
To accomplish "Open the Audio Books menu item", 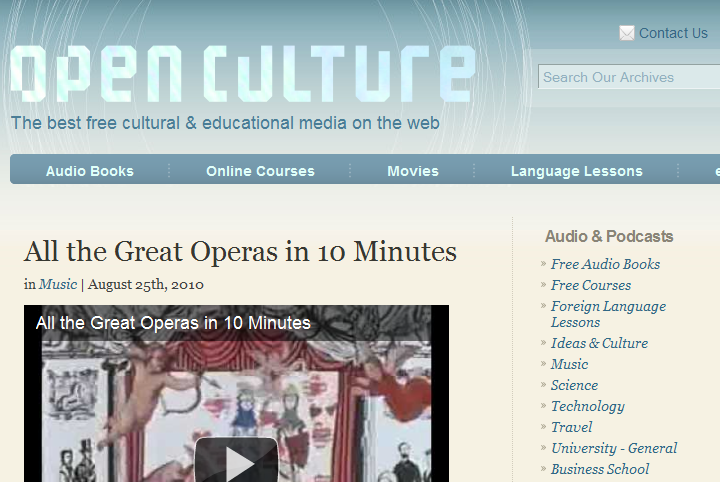I will 90,171.
